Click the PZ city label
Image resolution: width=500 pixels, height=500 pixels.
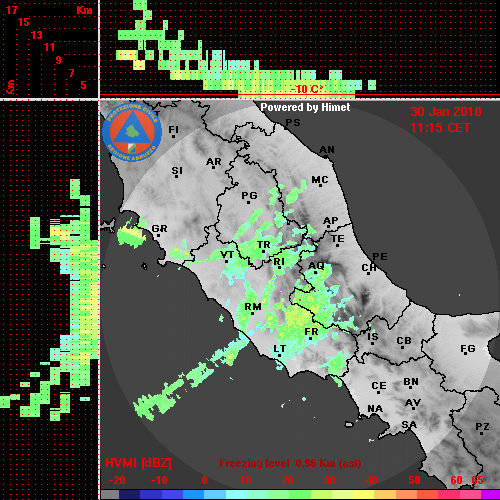(482, 427)
